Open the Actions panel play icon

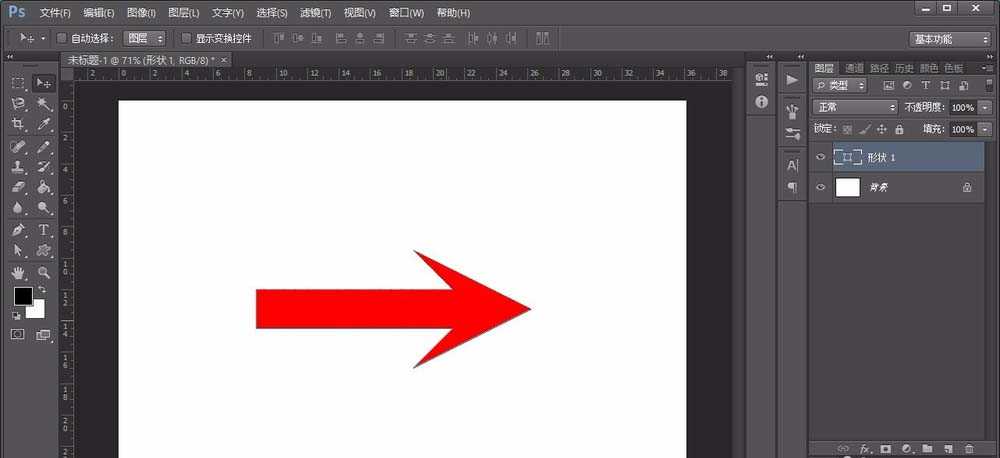pyautogui.click(x=792, y=80)
